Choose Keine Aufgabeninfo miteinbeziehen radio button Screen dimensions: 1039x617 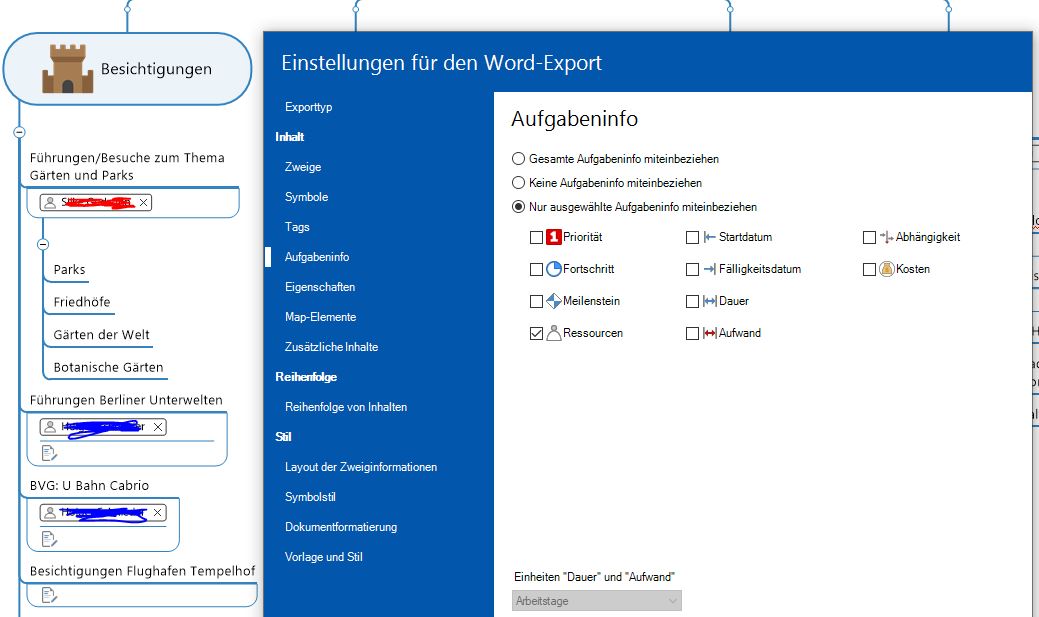tap(518, 183)
